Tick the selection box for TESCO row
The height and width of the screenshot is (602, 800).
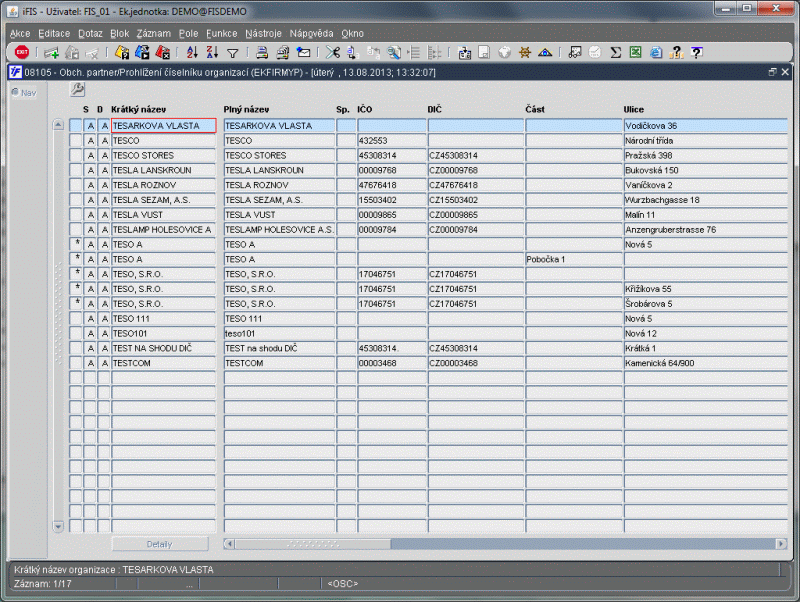[75, 141]
